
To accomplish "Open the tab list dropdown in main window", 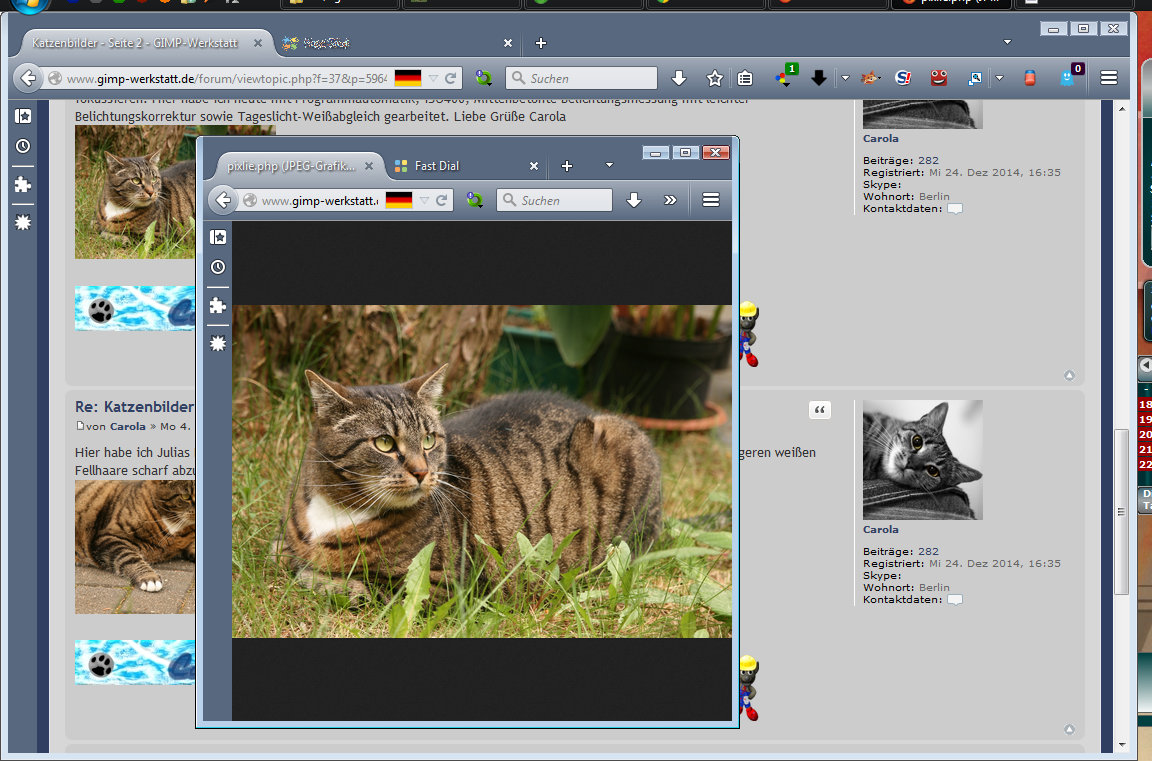I will [x=1007, y=42].
